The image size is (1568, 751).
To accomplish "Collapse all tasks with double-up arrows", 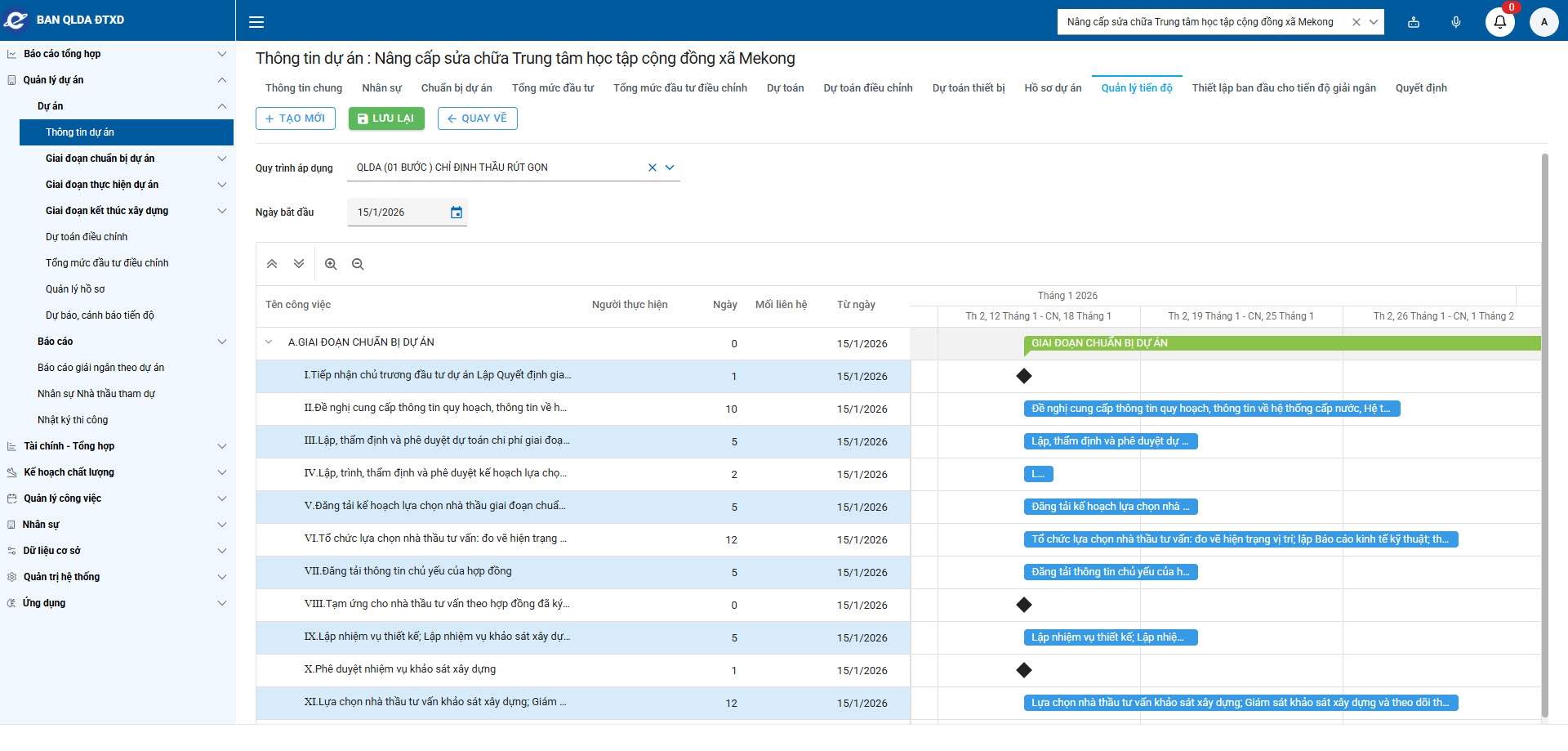I will (272, 264).
